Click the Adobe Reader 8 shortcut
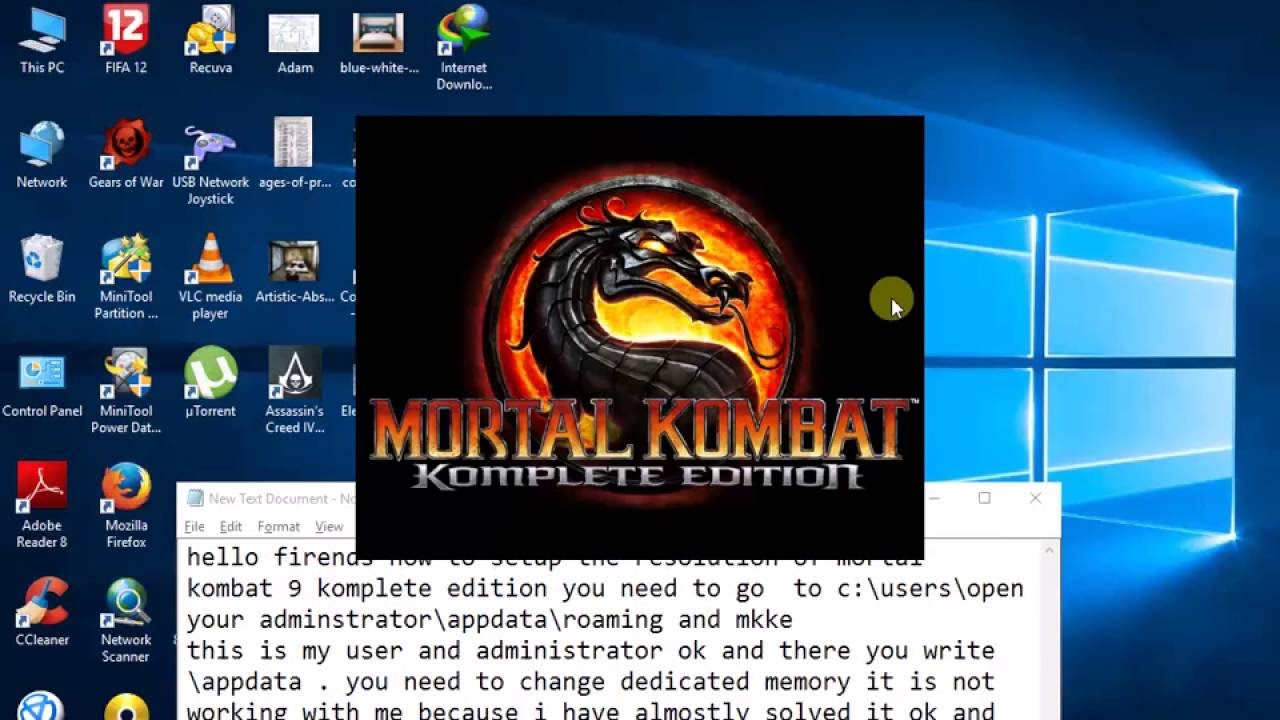This screenshot has width=1280, height=720. tap(42, 505)
